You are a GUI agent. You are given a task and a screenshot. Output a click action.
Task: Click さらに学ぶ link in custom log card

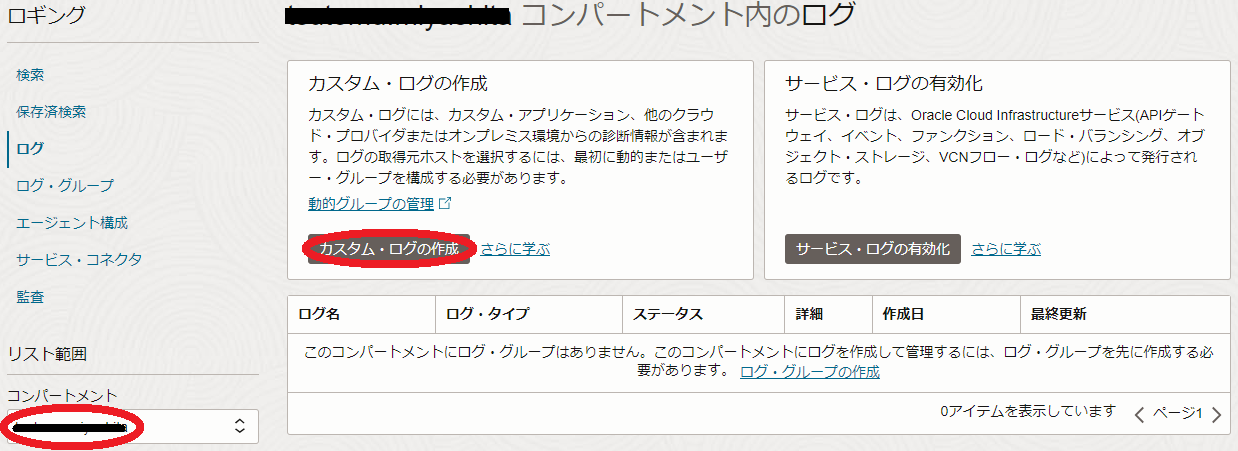pos(515,249)
